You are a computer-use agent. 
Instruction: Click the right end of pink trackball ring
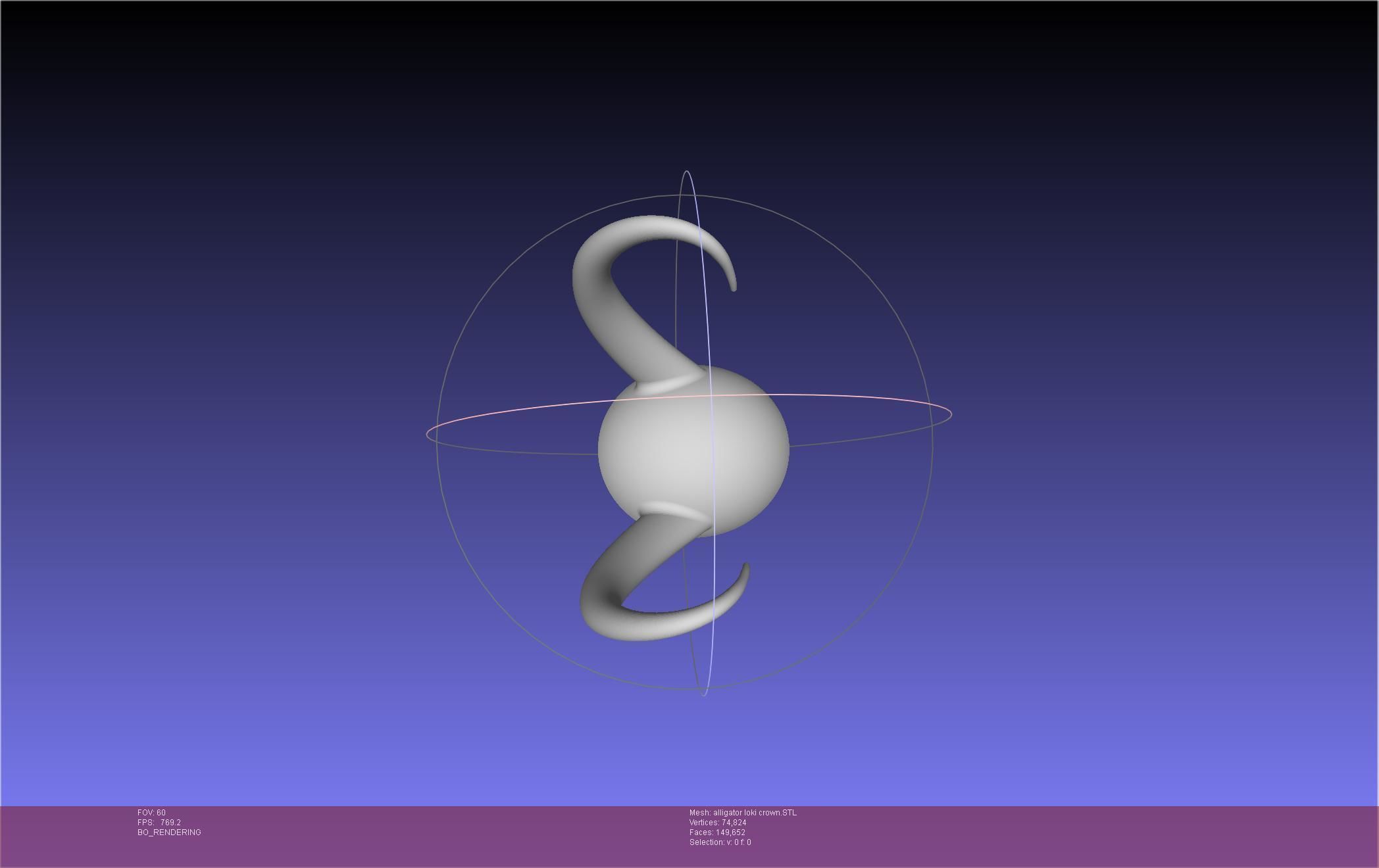[950, 414]
